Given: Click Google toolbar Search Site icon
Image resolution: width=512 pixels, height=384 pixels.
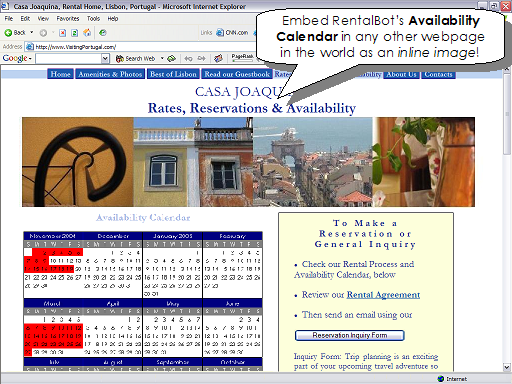Looking at the screenshot, I should pyautogui.click(x=171, y=59).
